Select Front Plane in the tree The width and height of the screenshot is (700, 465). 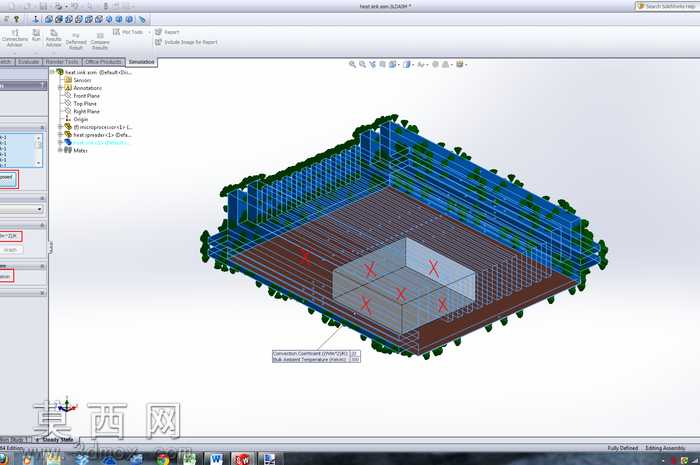click(x=82, y=95)
